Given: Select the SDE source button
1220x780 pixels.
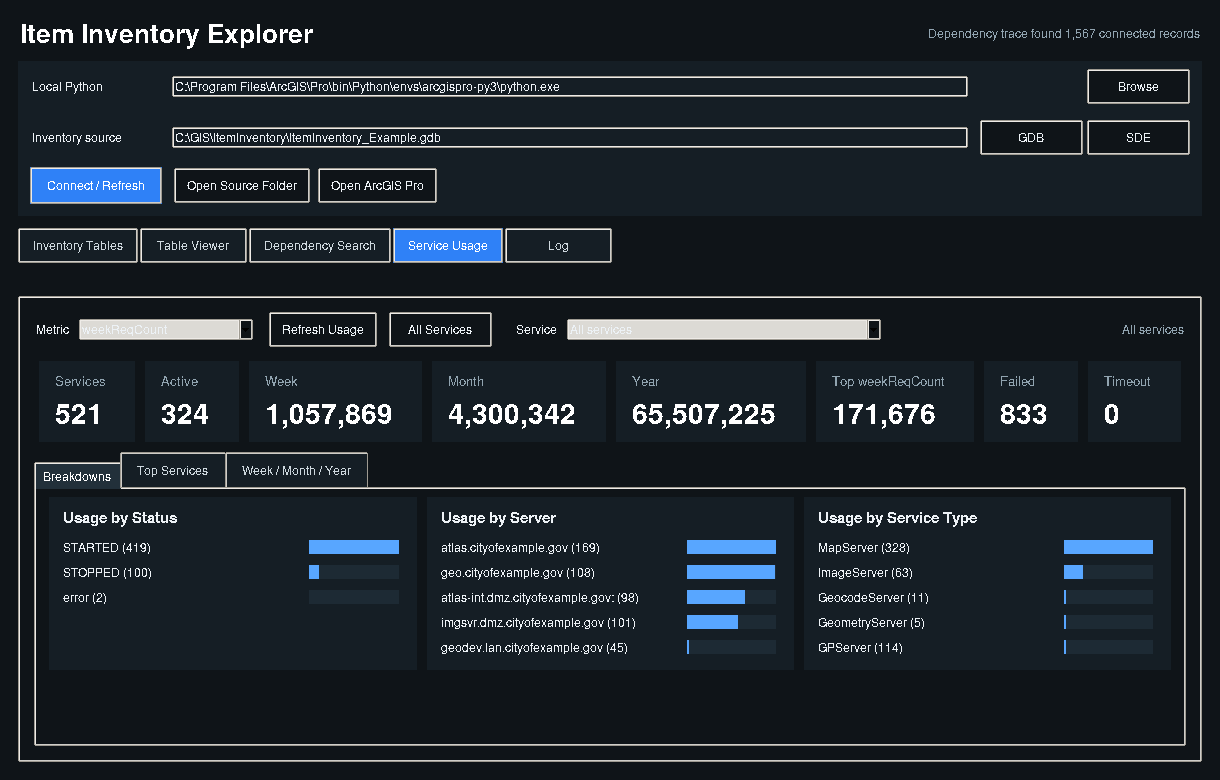Looking at the screenshot, I should [x=1138, y=138].
